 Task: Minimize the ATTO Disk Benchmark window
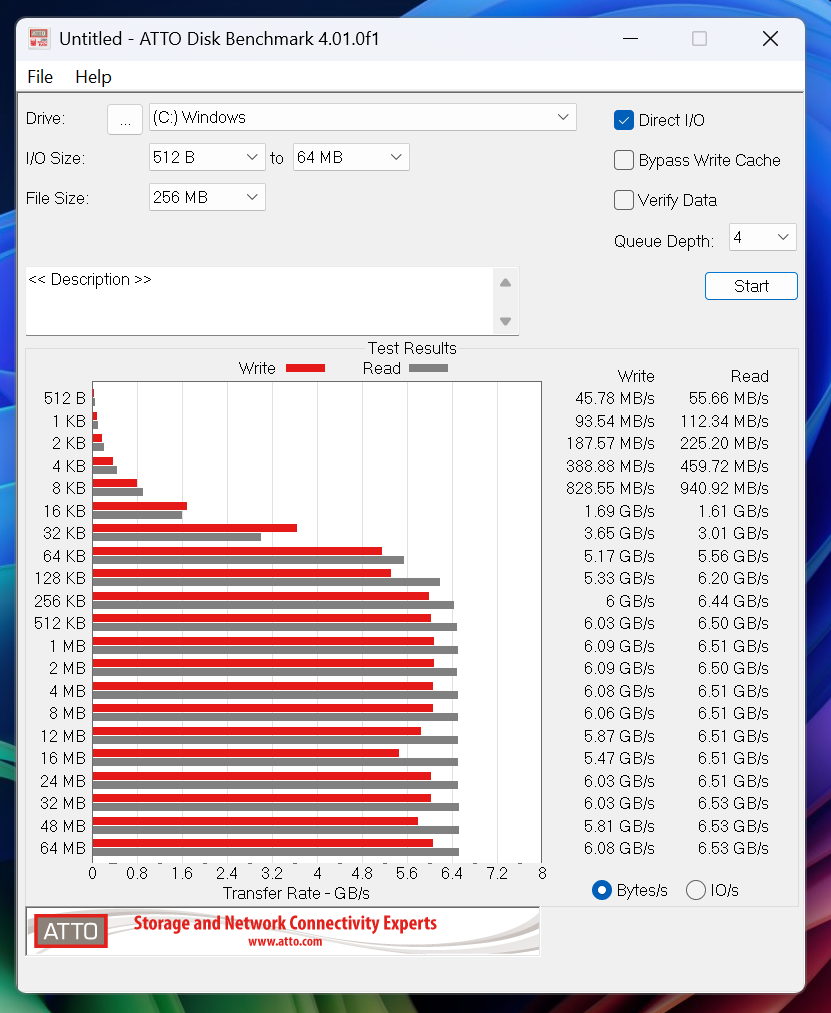tap(630, 39)
